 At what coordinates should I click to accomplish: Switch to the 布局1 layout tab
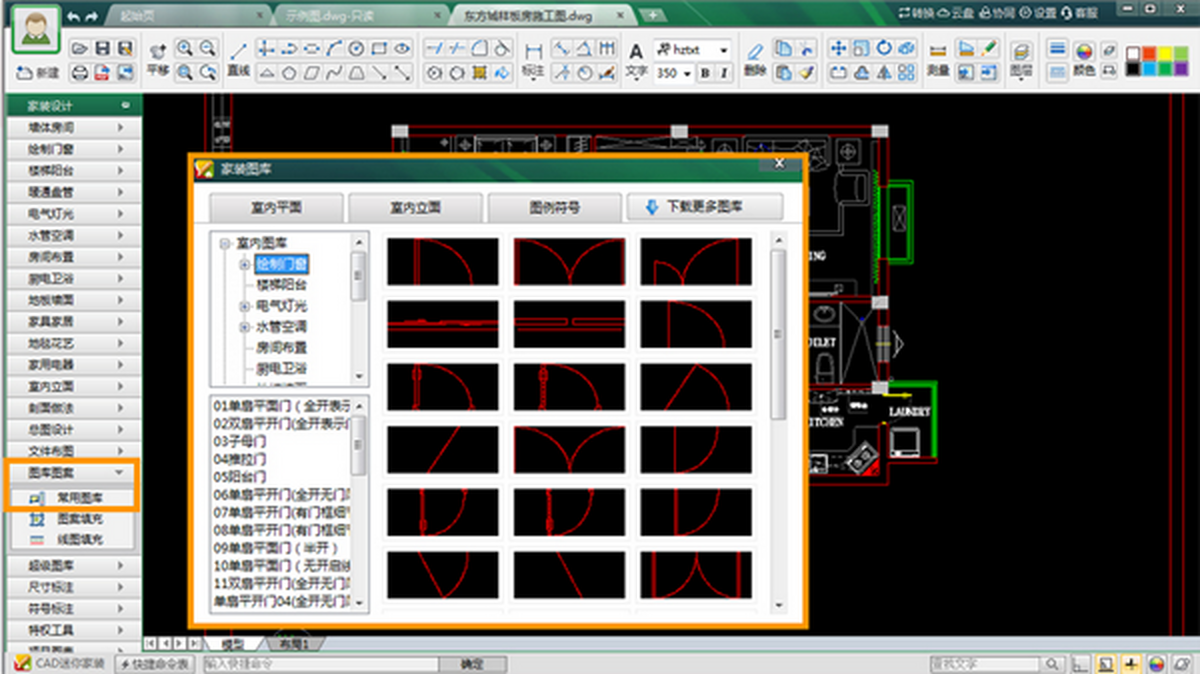292,644
